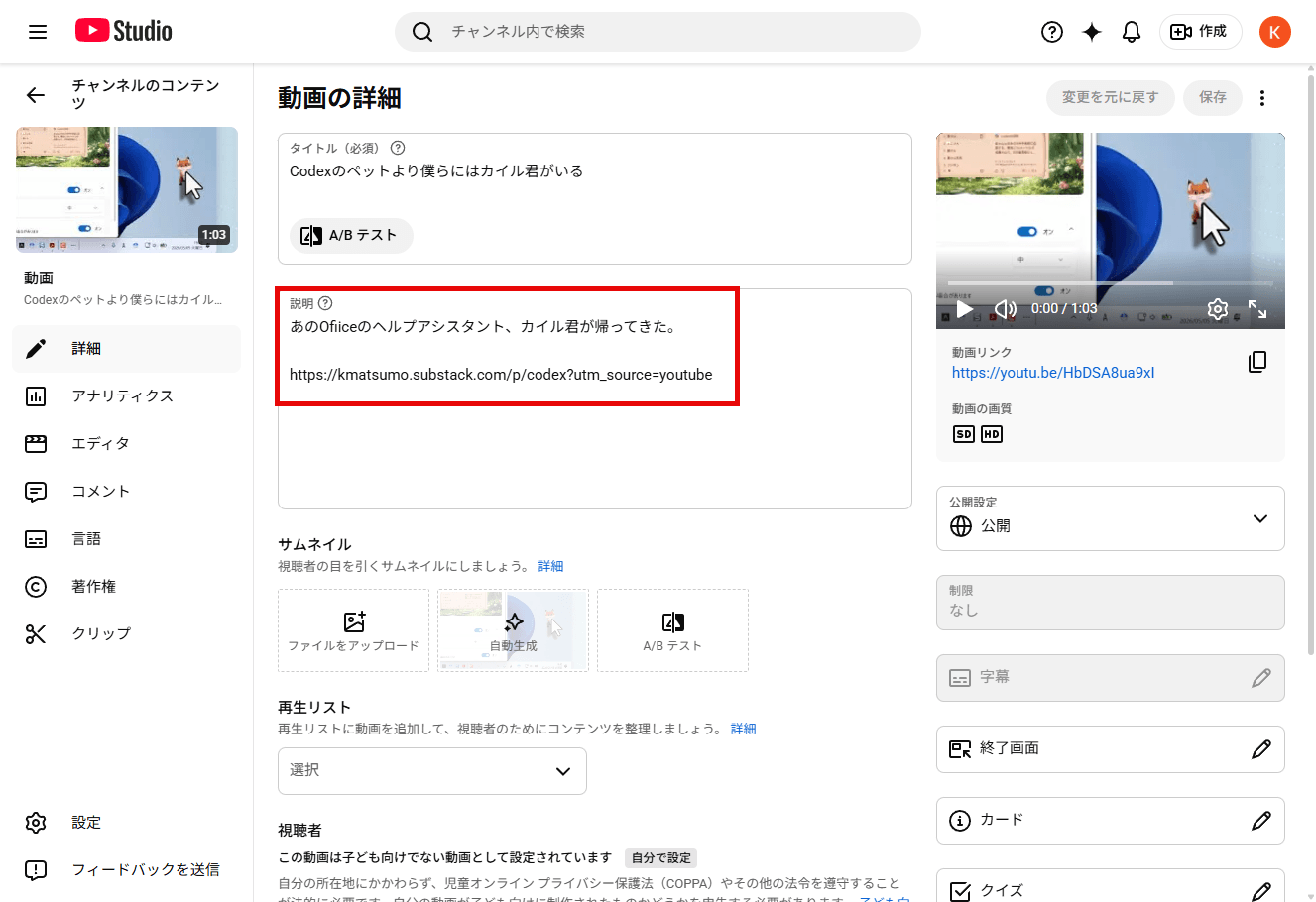Open 言語 in the sidebar
Screen dimensions: 1316x902
(x=127, y=539)
